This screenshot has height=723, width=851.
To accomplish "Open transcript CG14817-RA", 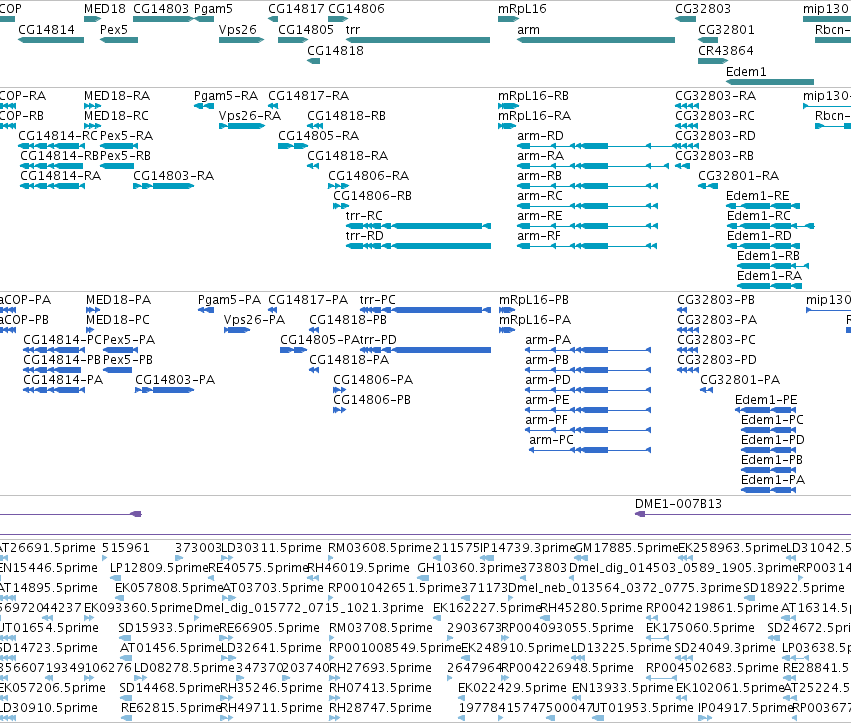I will [308, 96].
